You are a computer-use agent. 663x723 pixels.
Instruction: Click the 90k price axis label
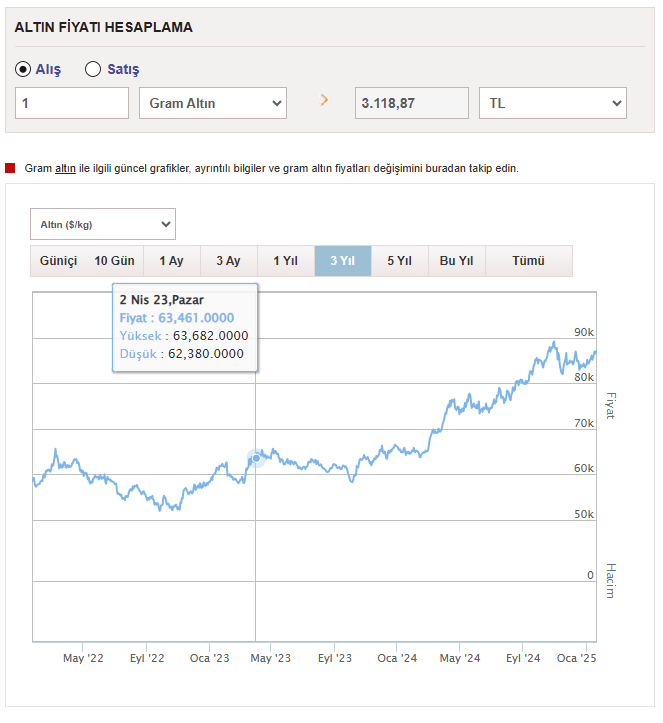584,332
